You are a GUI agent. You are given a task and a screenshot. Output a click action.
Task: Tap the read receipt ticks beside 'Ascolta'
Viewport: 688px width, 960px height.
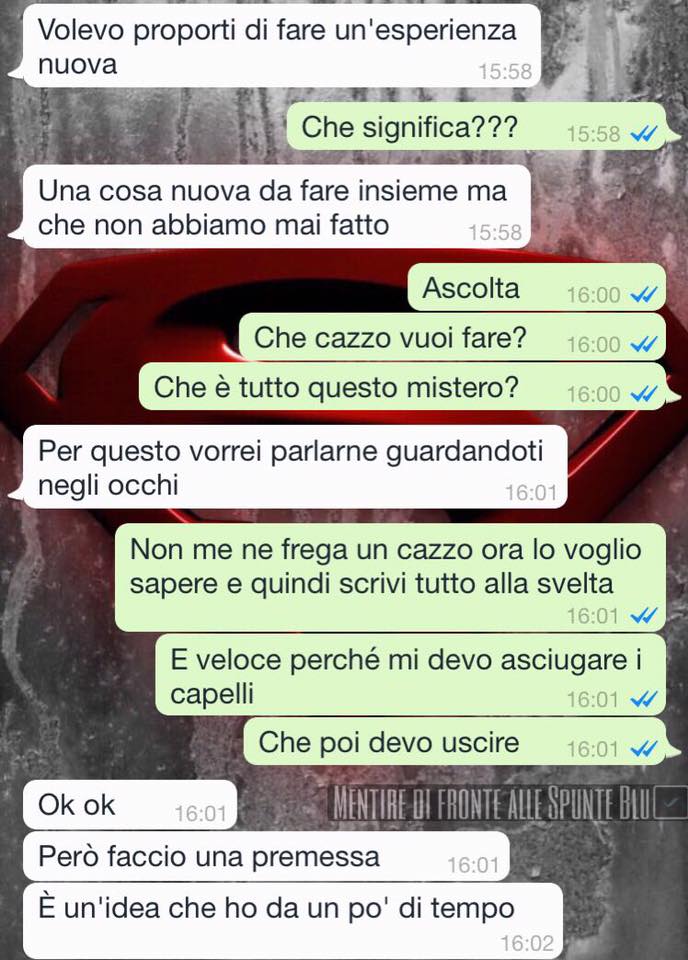(643, 294)
